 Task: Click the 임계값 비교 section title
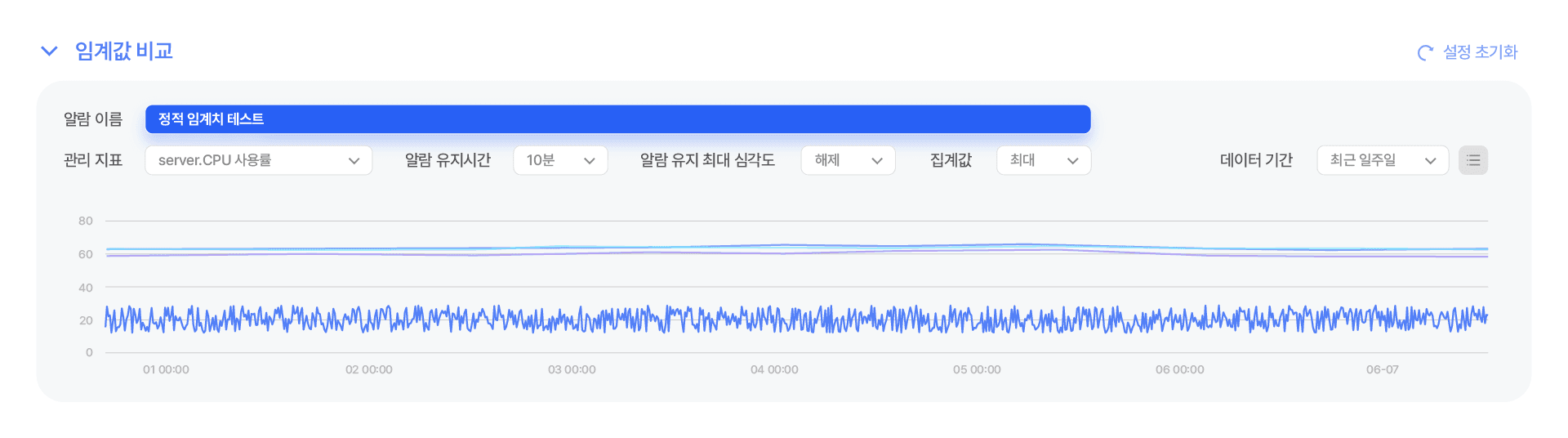(124, 51)
